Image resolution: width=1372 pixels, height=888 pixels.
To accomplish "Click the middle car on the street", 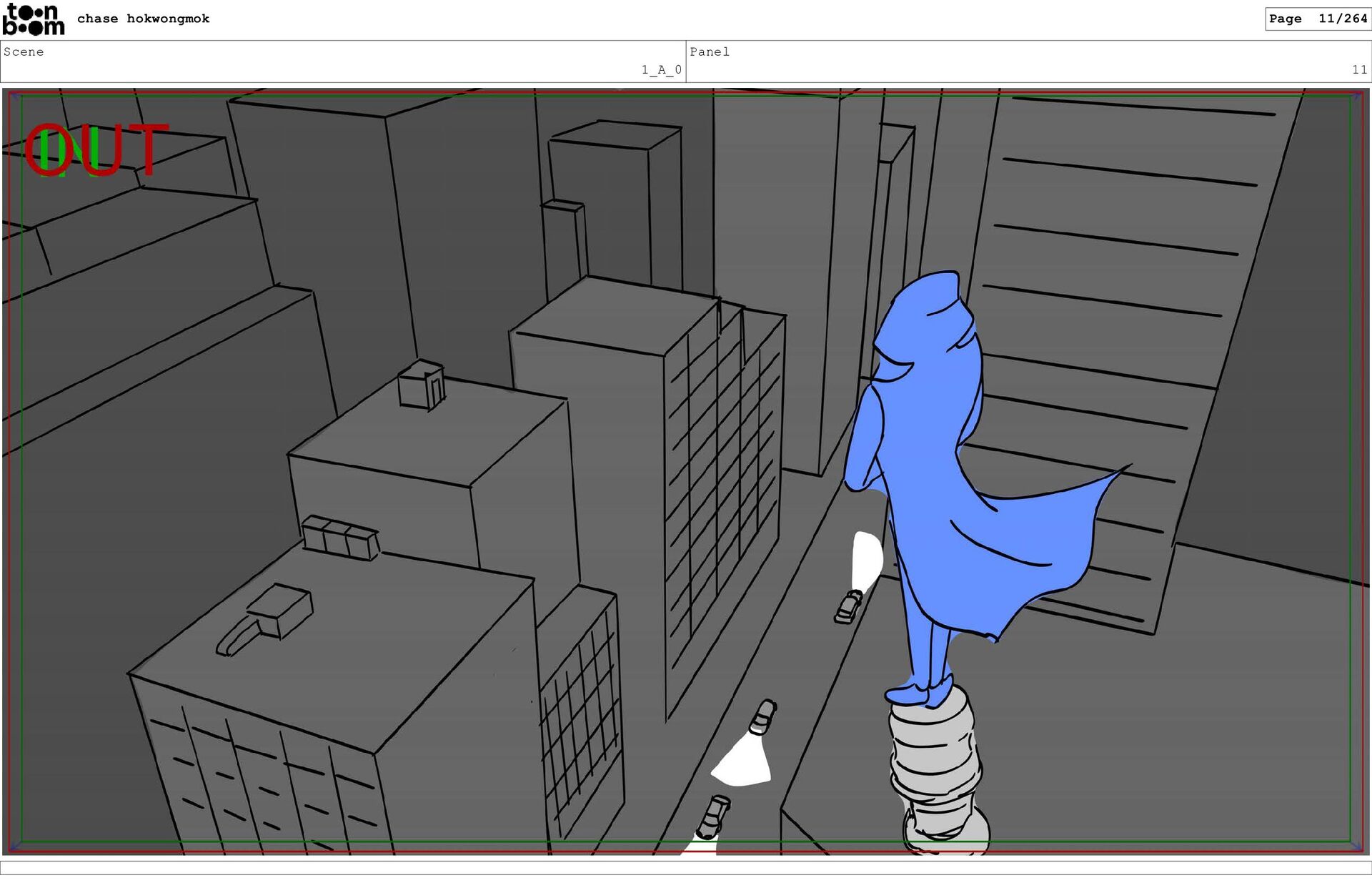I will (763, 717).
